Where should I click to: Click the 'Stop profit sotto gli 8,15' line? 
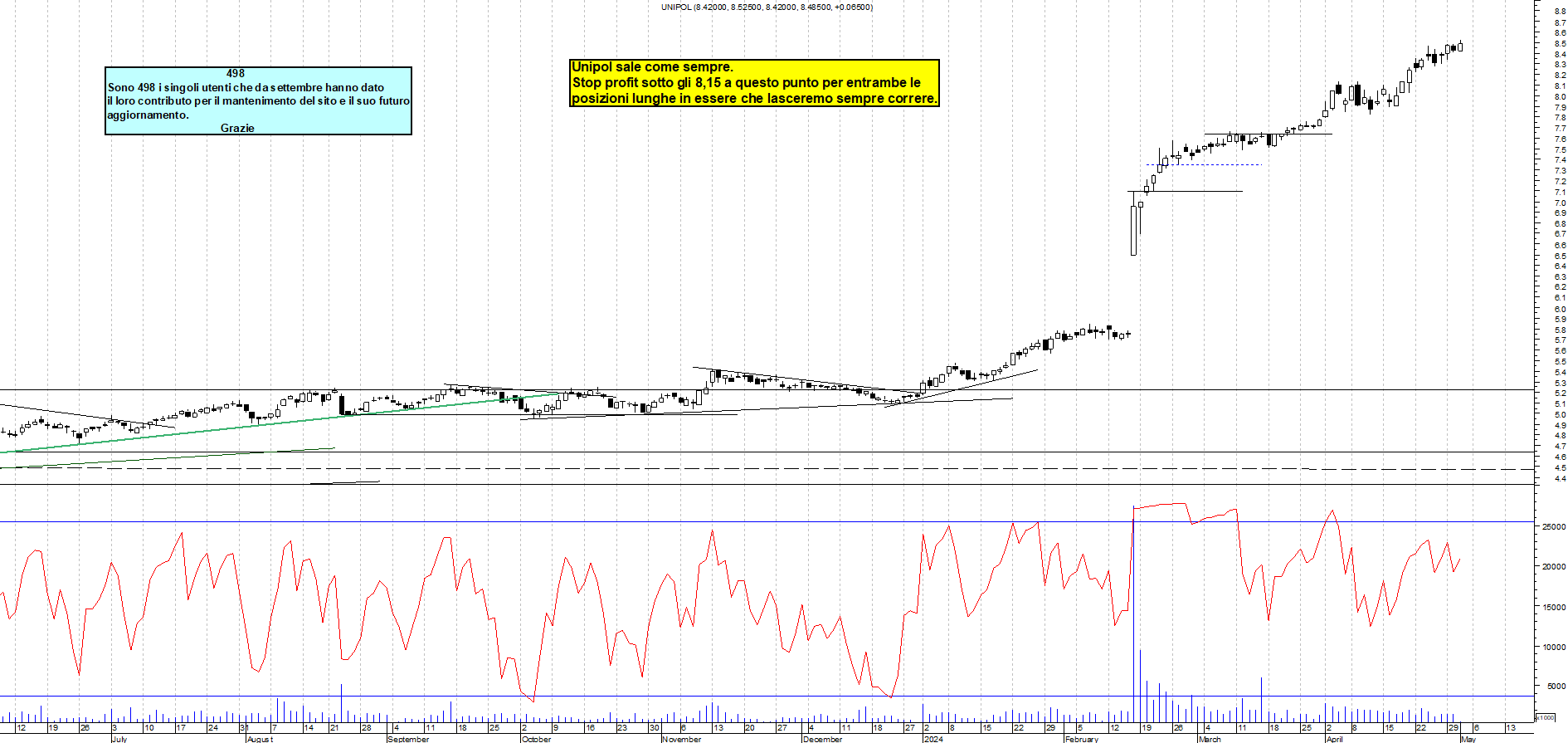point(746,82)
